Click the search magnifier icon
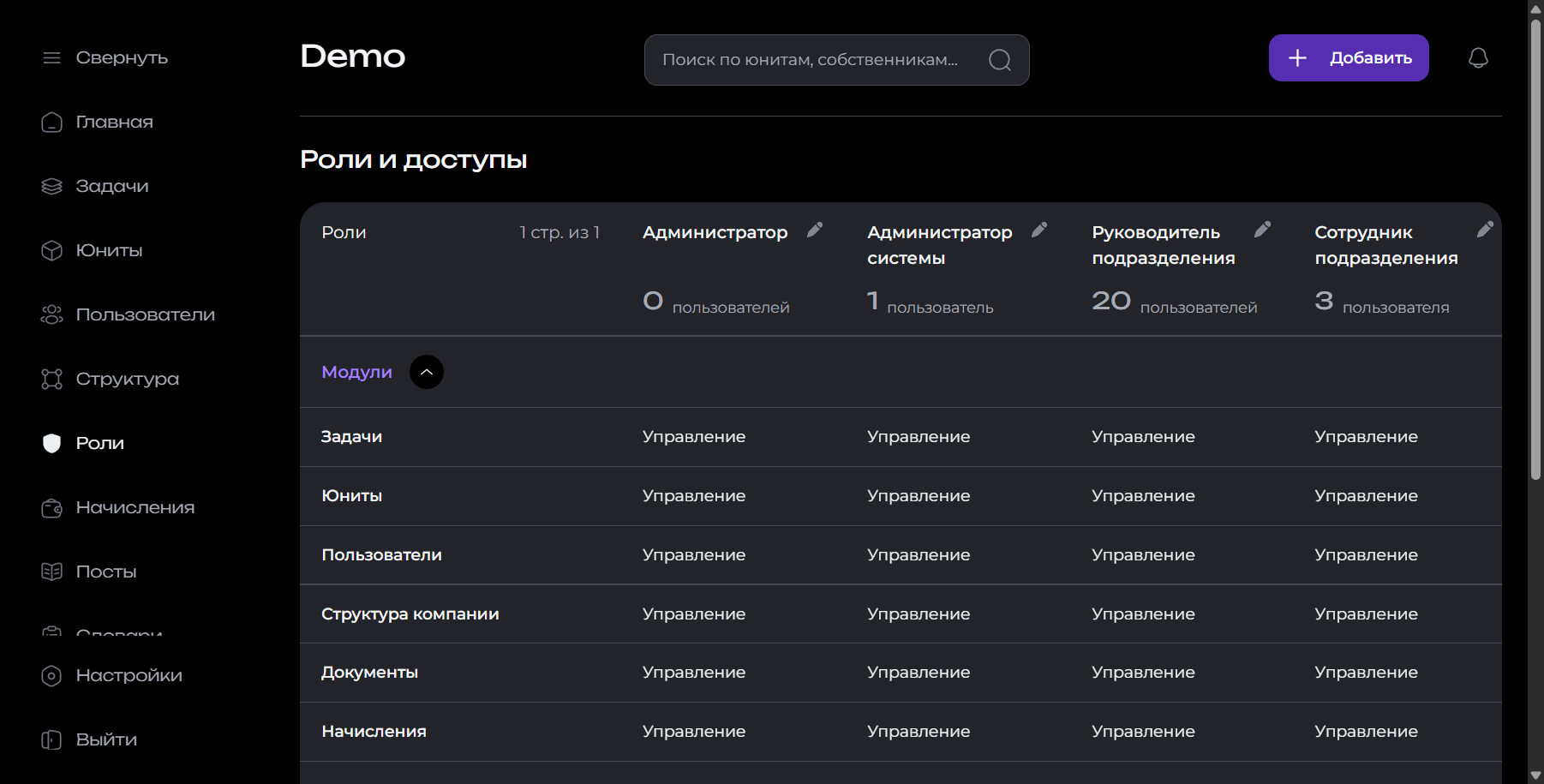This screenshot has width=1544, height=784. pyautogui.click(x=1000, y=60)
